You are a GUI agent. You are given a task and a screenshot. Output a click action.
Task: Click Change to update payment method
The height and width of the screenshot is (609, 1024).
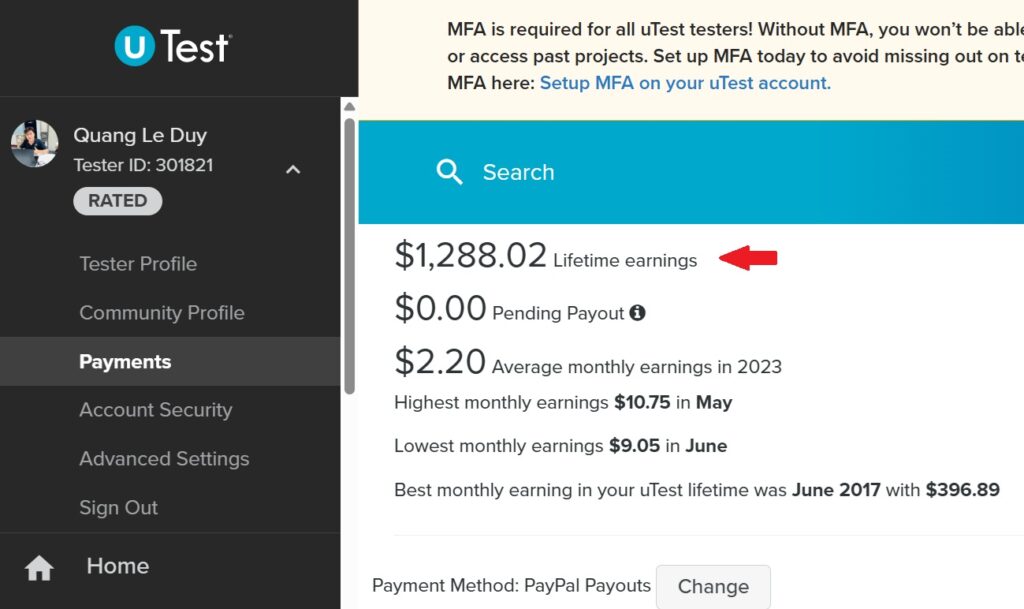pos(713,586)
